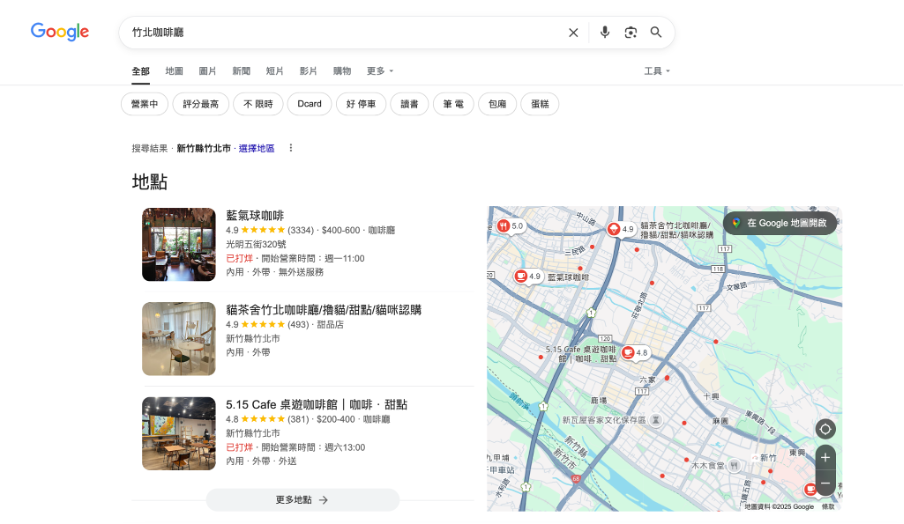Toggle the 筆電 filter chip
This screenshot has width=904, height=524.
[x=453, y=104]
